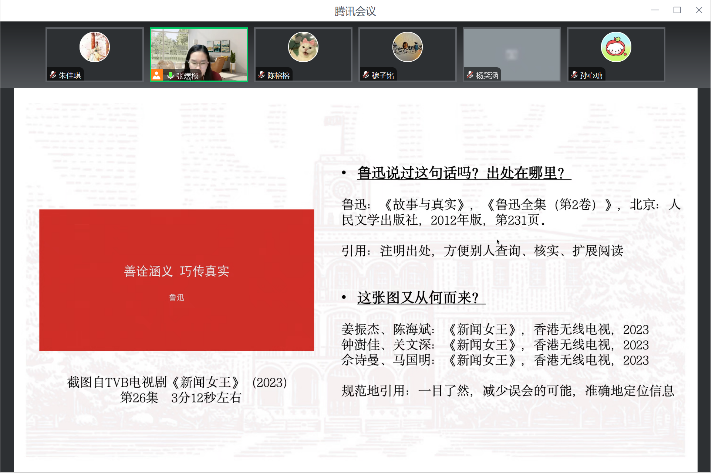Click the '腾讯会议' window title

[355, 10]
